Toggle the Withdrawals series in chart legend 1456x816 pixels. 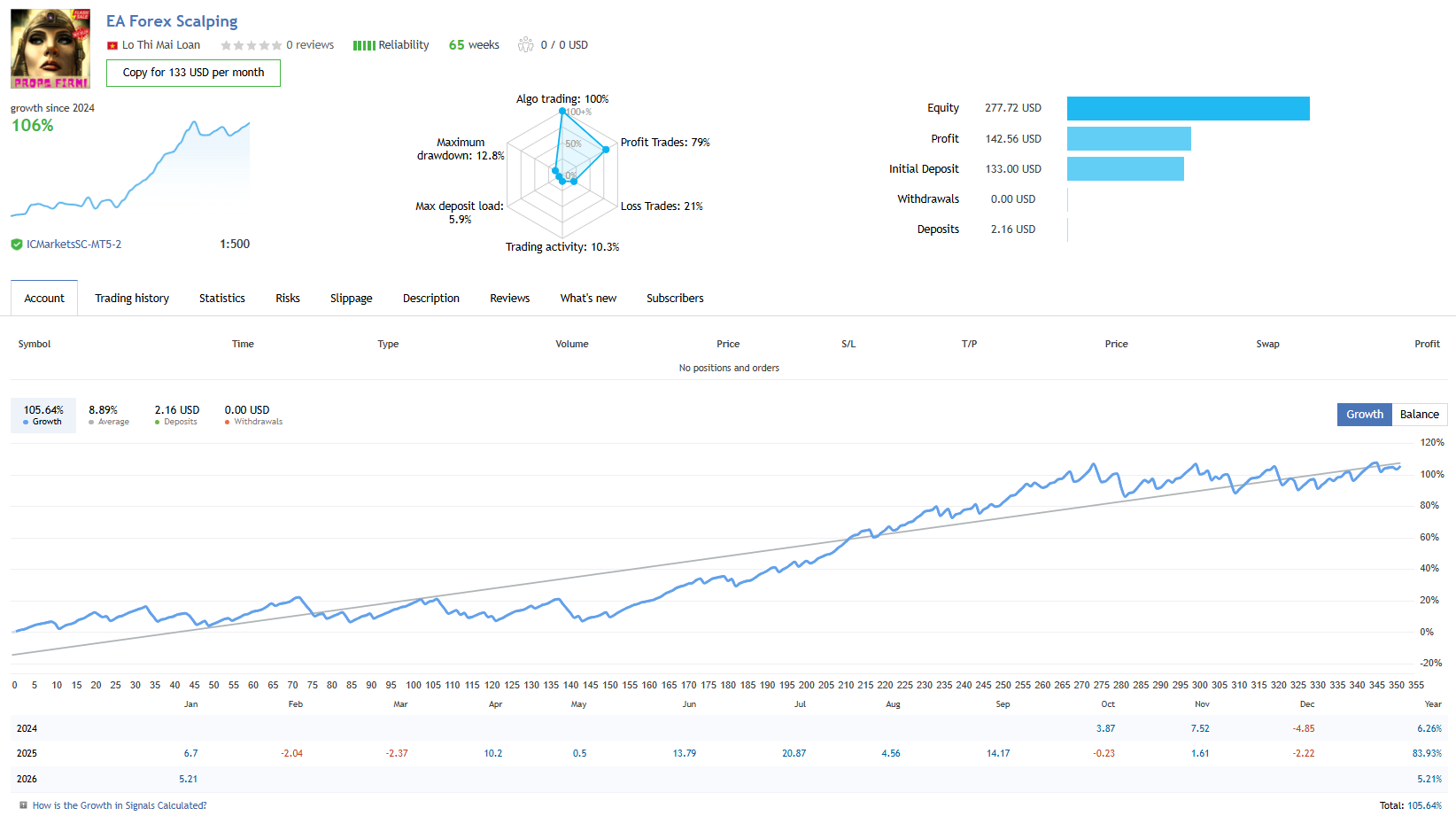(x=252, y=415)
